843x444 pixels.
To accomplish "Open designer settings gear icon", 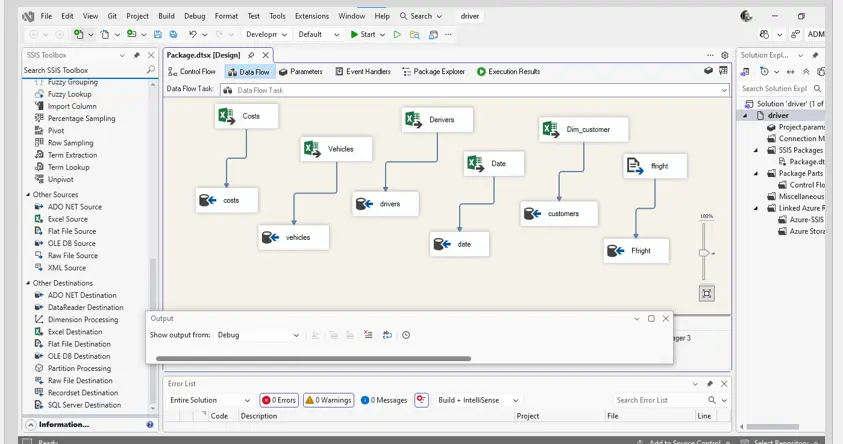I will [725, 55].
